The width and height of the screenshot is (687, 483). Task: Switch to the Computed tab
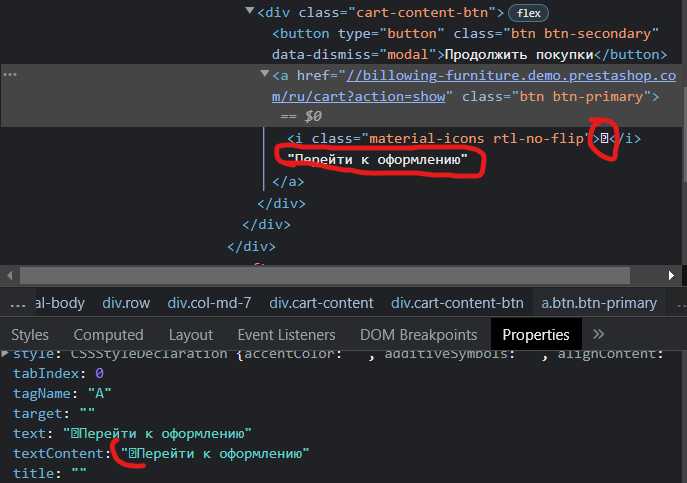[108, 335]
